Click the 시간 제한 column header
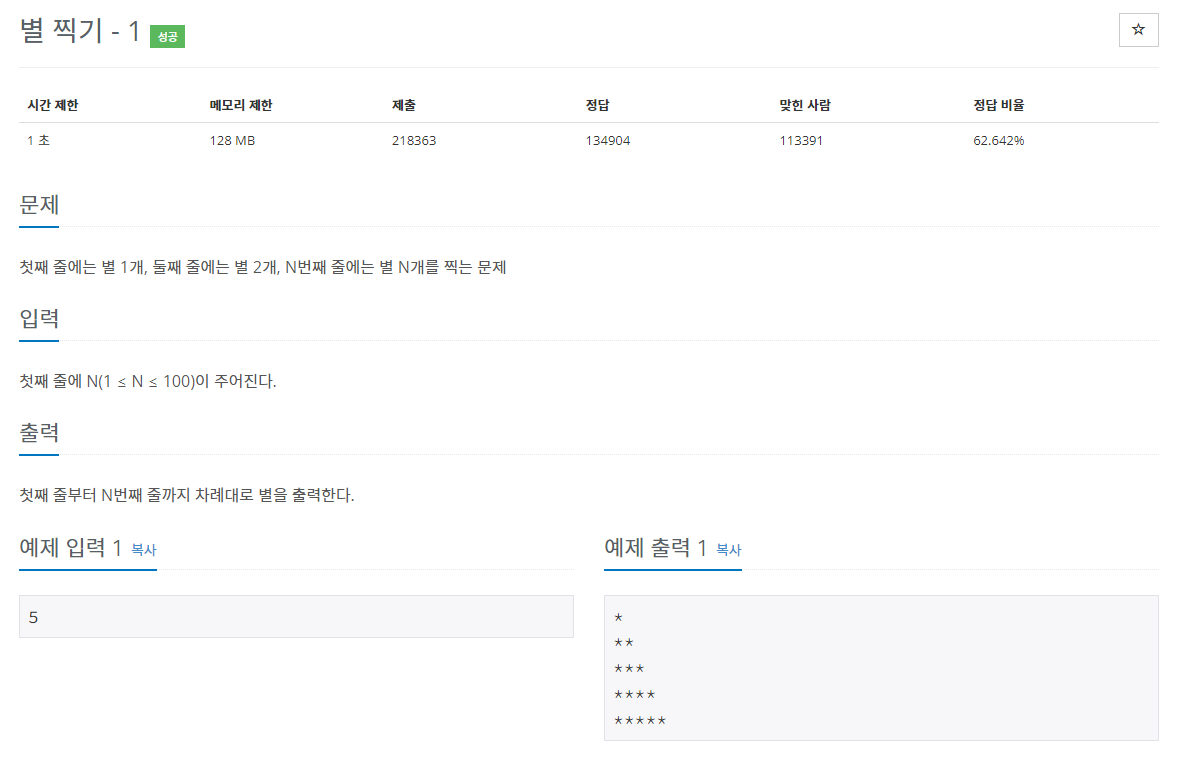 pos(53,105)
